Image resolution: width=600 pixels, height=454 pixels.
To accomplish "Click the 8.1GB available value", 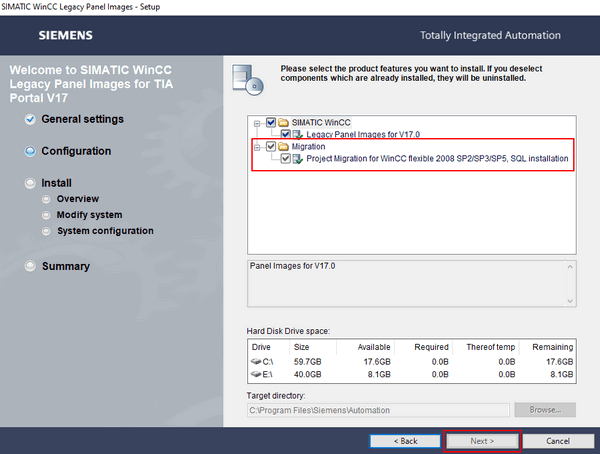I will coord(379,374).
